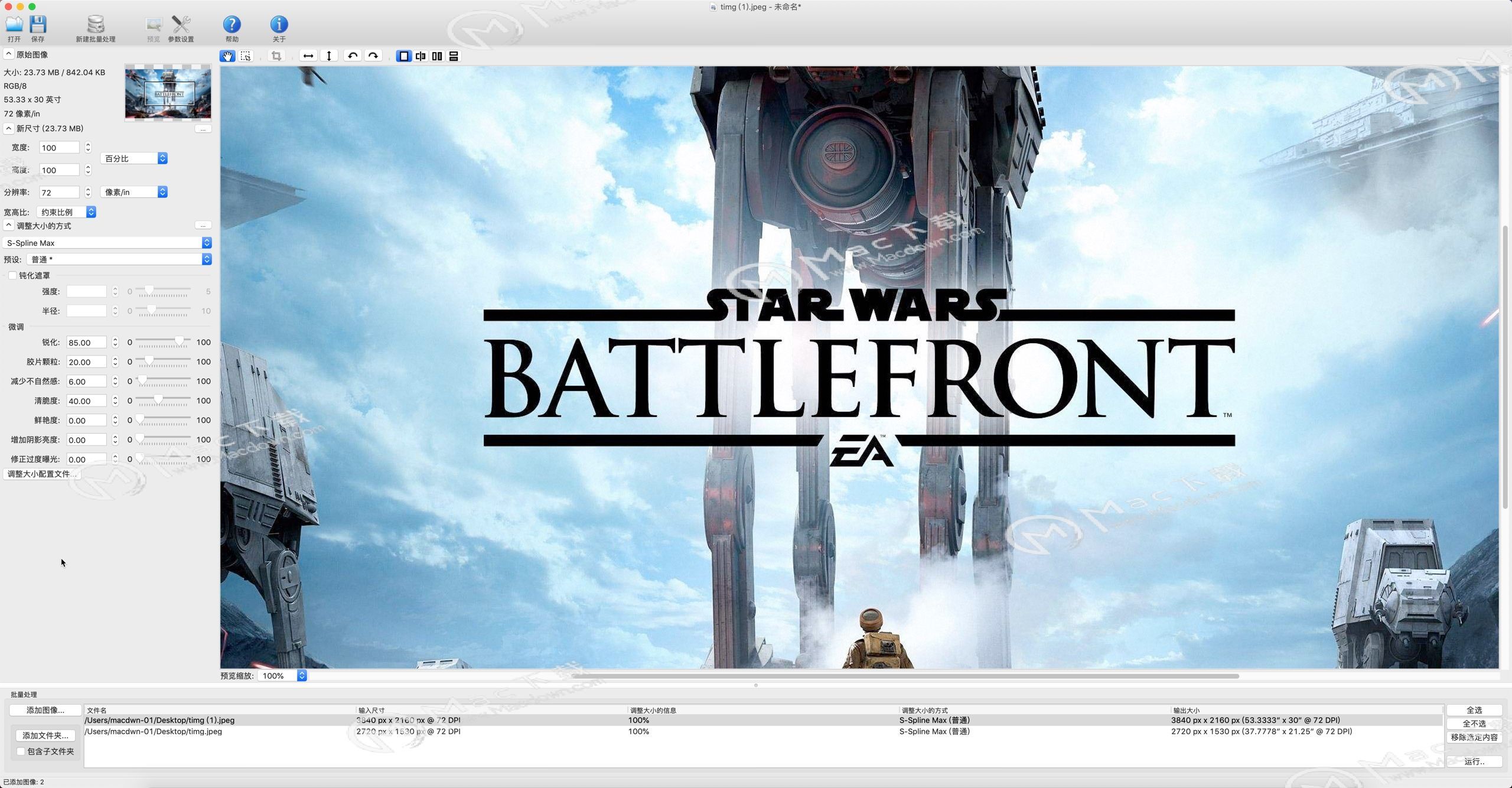Open the 预览缩放 100% zoom dropdown
Viewport: 1512px width, 788px height.
[x=282, y=676]
